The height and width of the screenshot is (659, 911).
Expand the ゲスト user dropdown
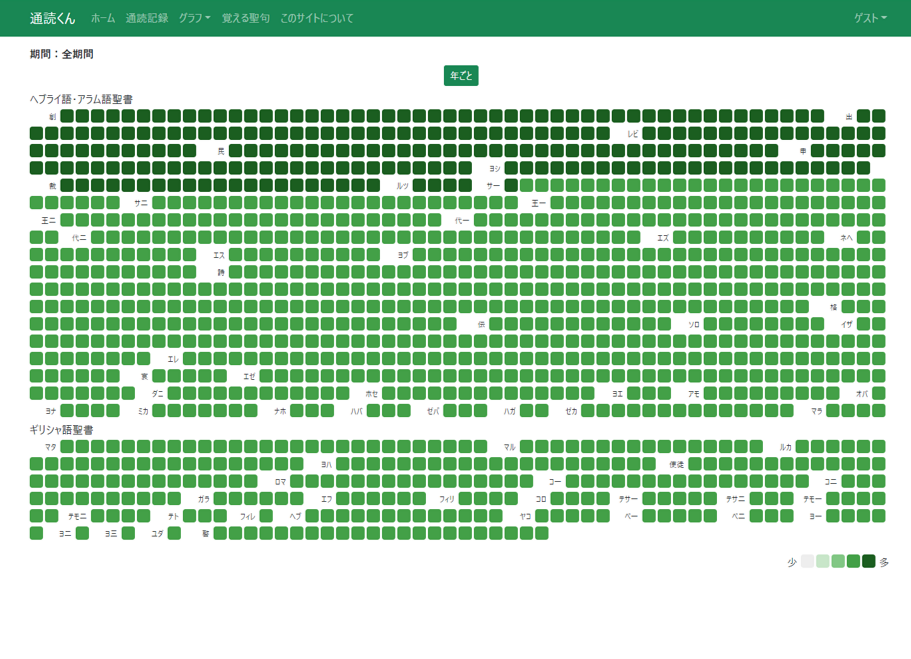[869, 18]
